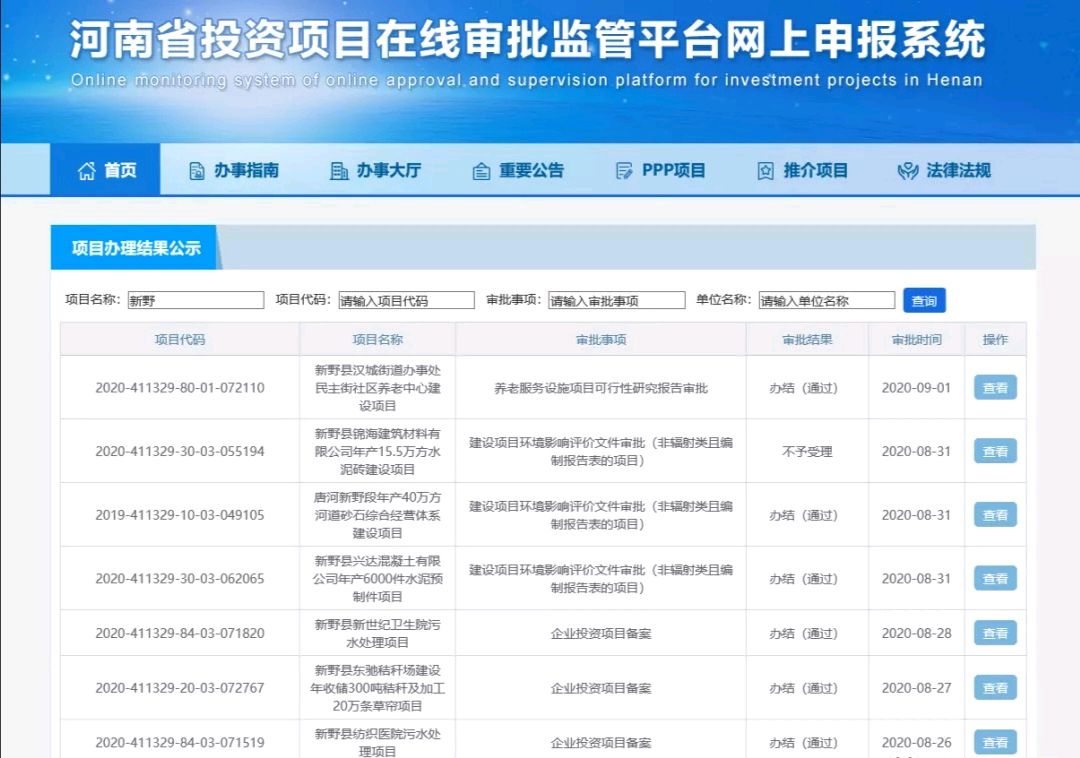1080x758 pixels.
Task: Click the 审批事项 search box
Action: point(614,299)
